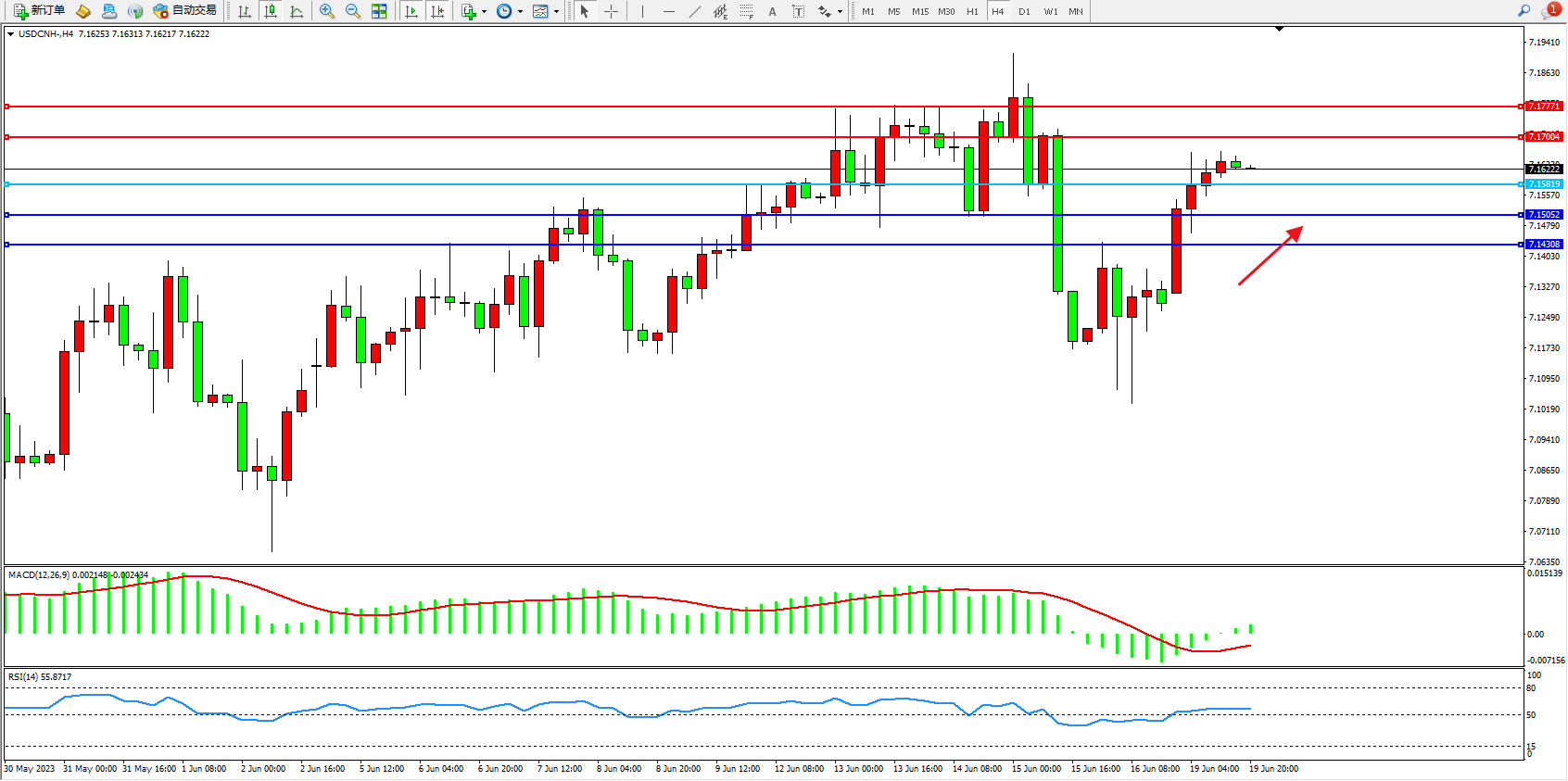Tile chart windows icon

(x=379, y=11)
